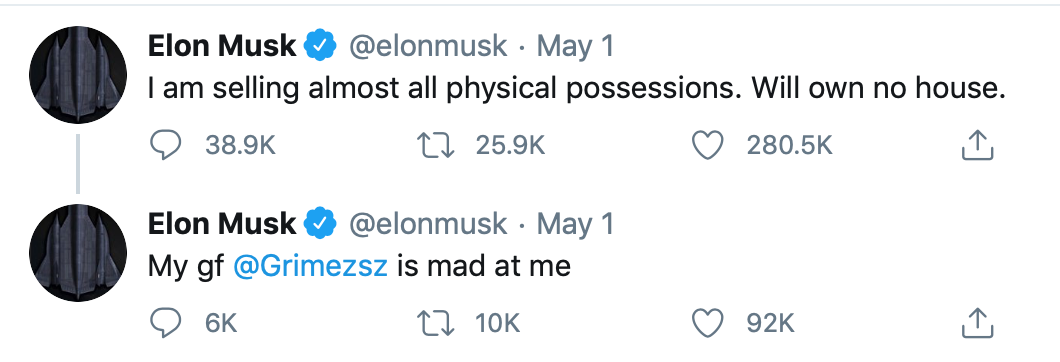This screenshot has height=362, width=1060.
Task: Open @elonmusk handle on second tweet
Action: click(428, 224)
